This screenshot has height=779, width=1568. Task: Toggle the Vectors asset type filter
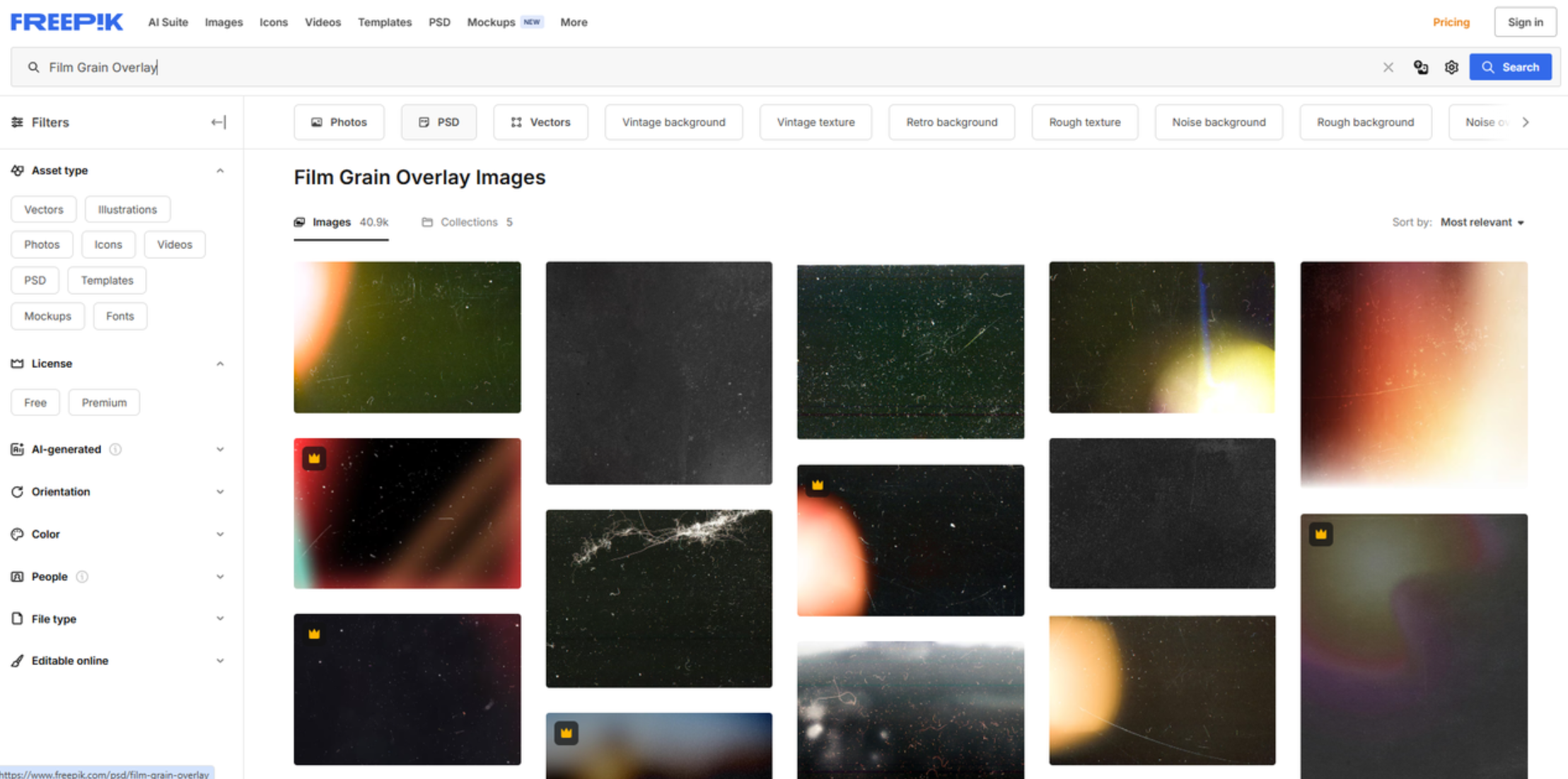[44, 209]
